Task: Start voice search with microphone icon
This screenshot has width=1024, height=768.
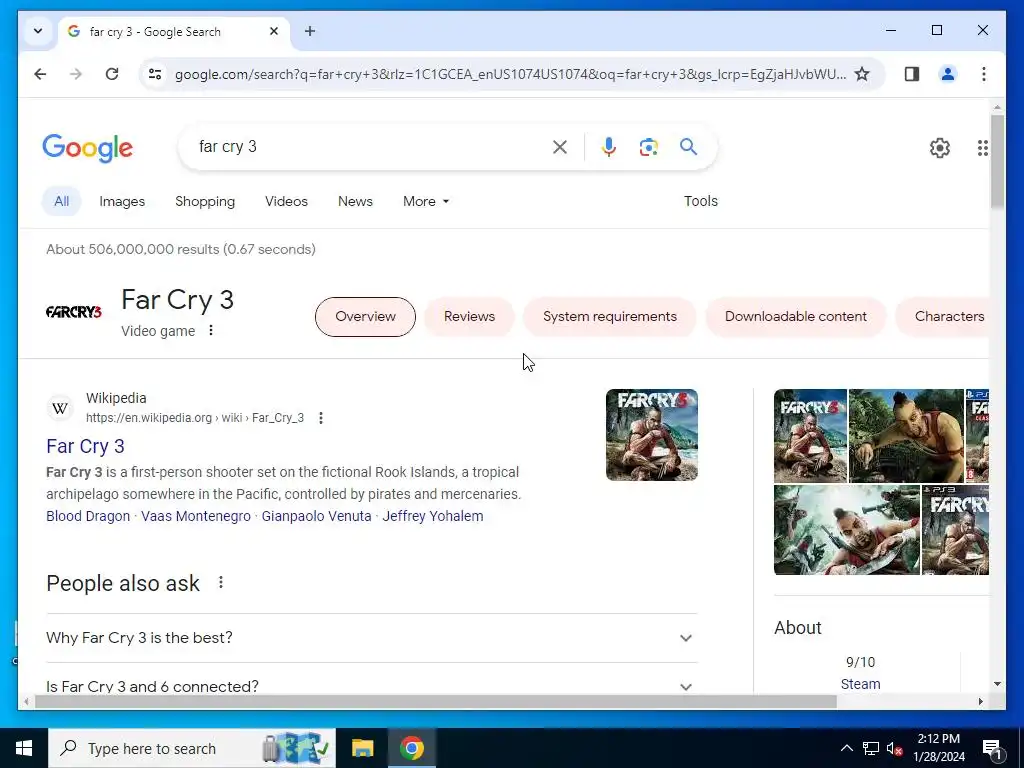Action: click(609, 147)
